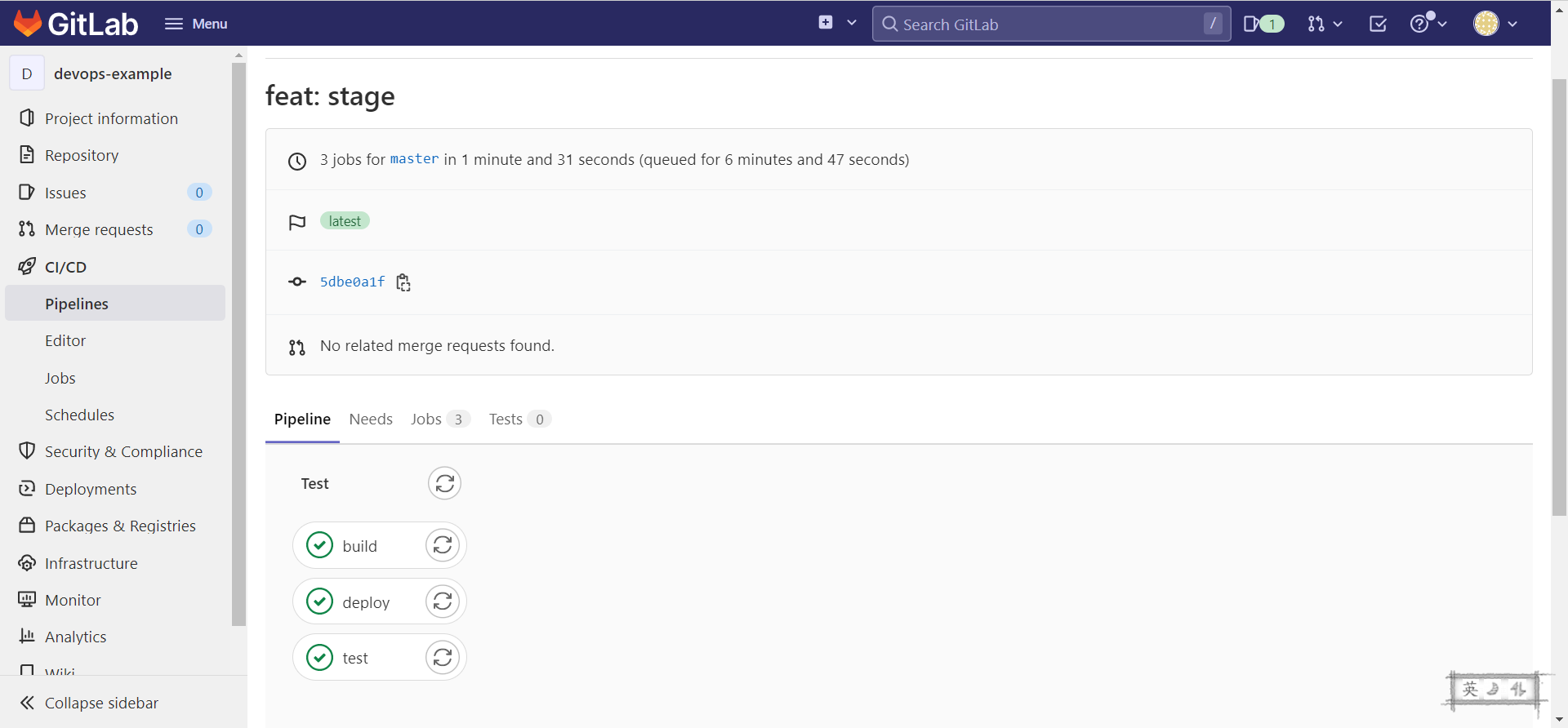The image size is (1568, 728).
Task: Focus the Search GitLab input field
Action: point(1051,24)
